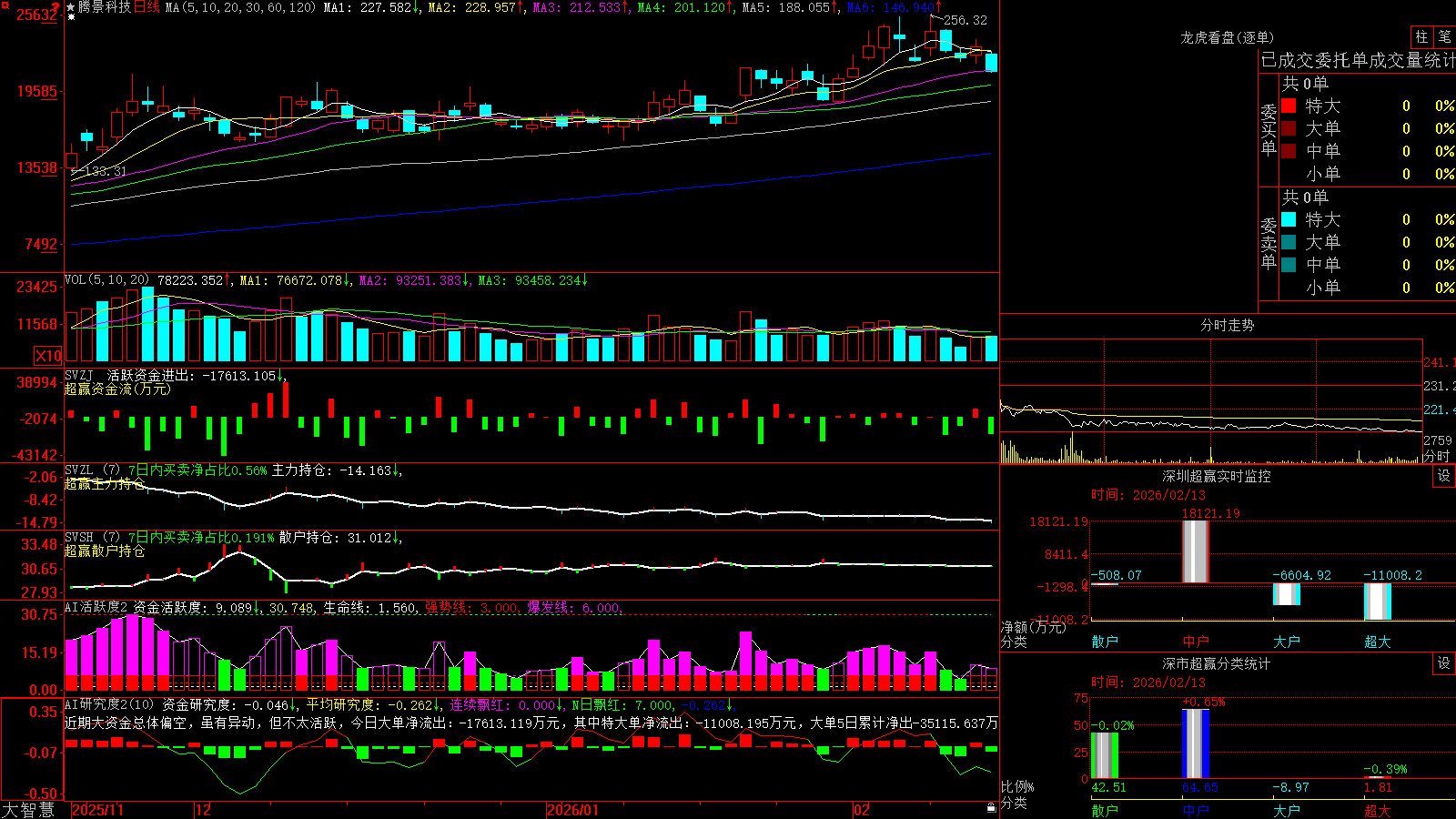Click the X10 volume scale indicator
The height and width of the screenshot is (819, 1456).
[x=48, y=356]
